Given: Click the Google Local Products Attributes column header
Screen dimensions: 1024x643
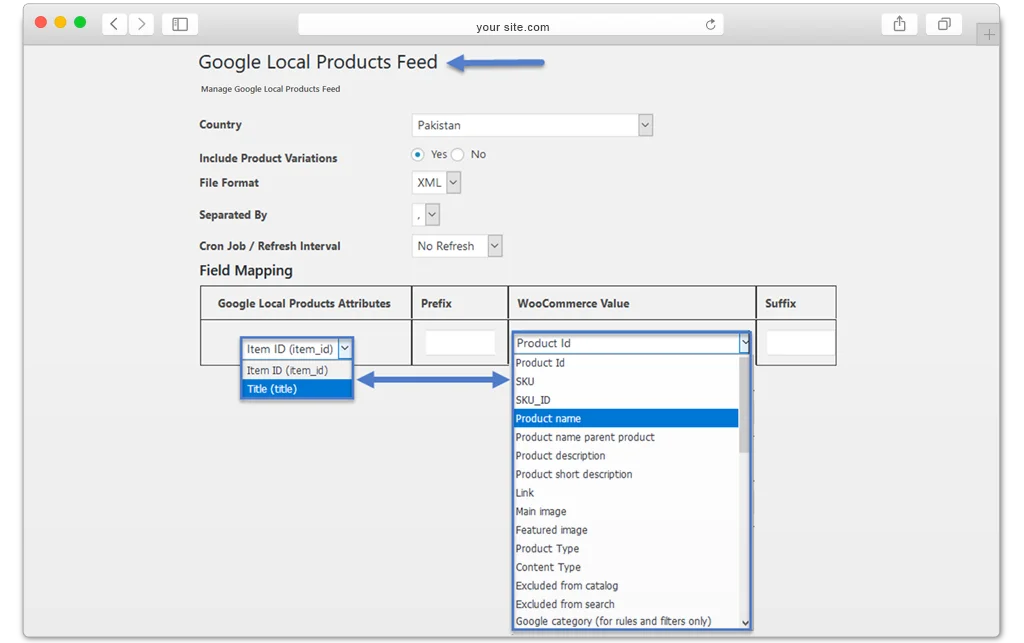Looking at the screenshot, I should click(x=304, y=304).
